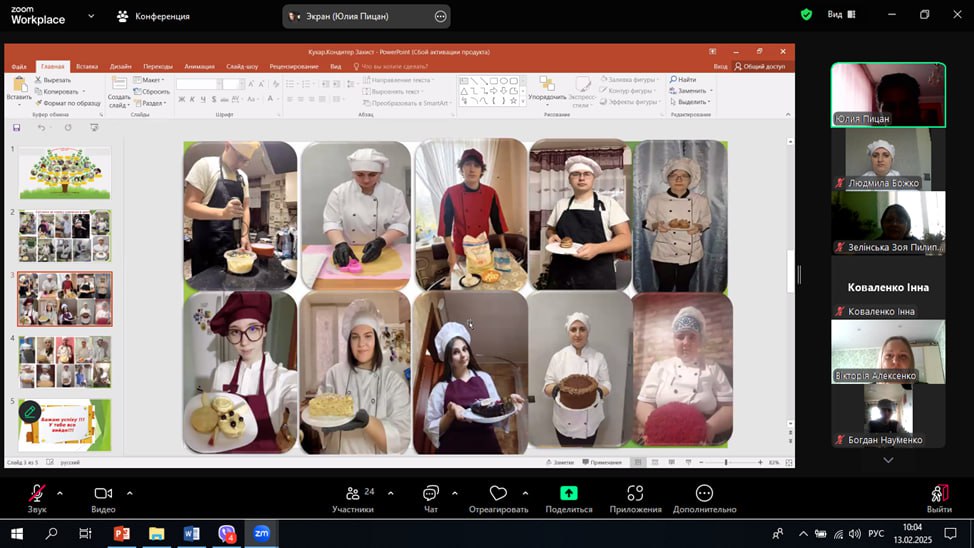Expand video options arrow next to Видео
974x548 pixels.
click(129, 493)
